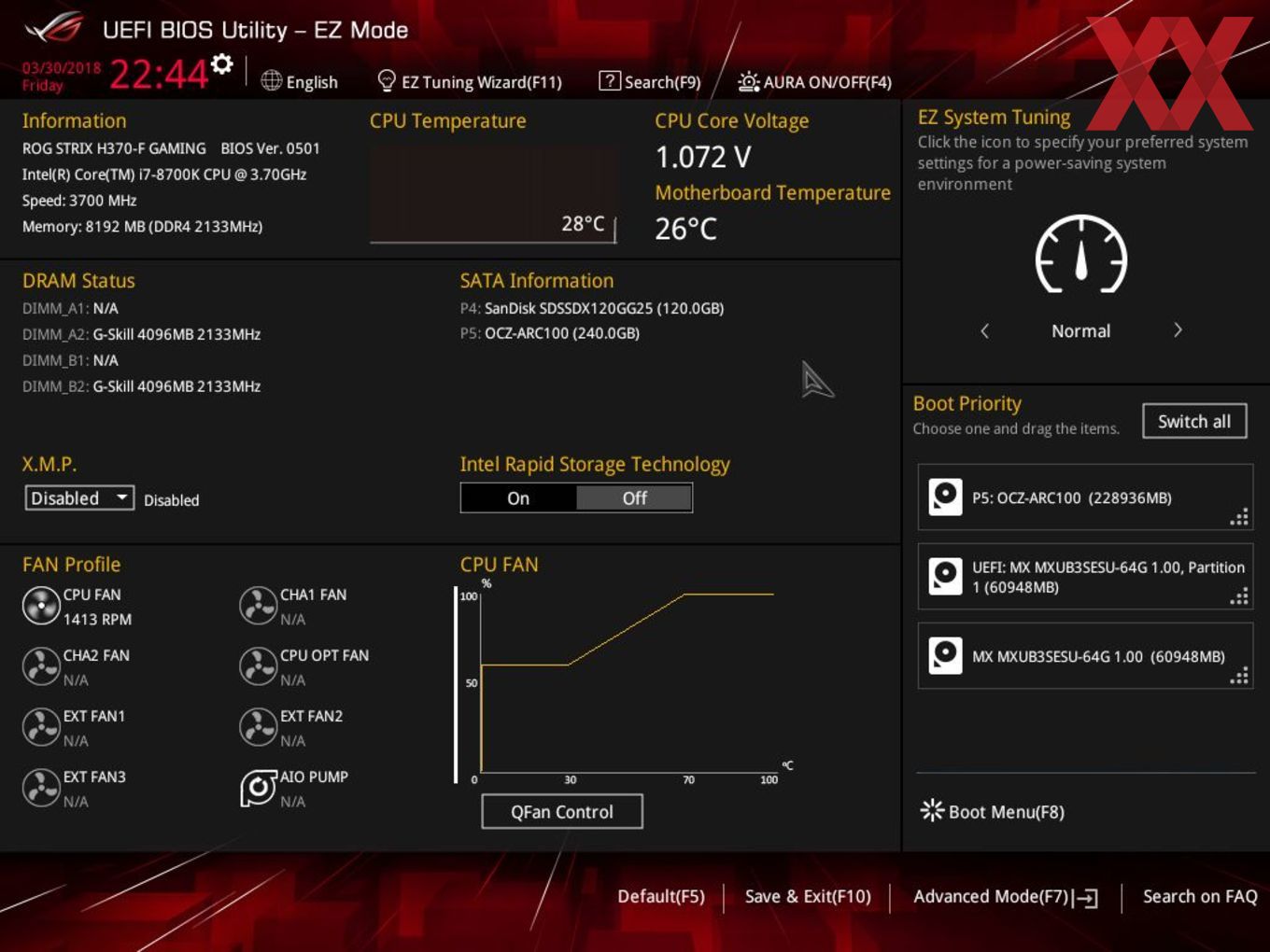Click the 22:44 clock time
Screen dimensions: 1270x952
click(x=159, y=74)
